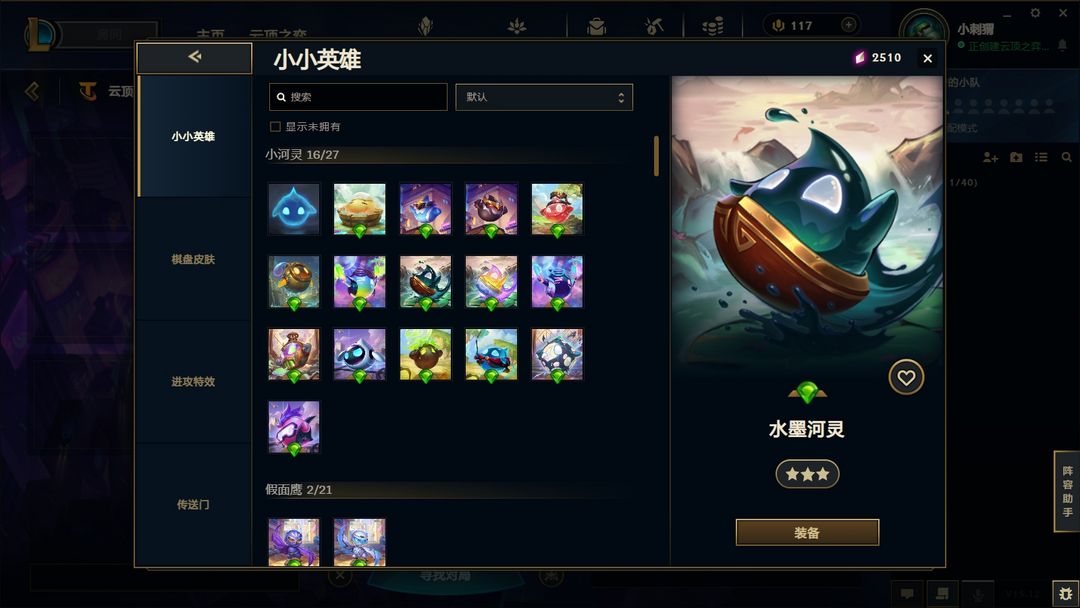Select the pie-shaped river sprite thumbnail
The width and height of the screenshot is (1080, 608).
click(360, 209)
